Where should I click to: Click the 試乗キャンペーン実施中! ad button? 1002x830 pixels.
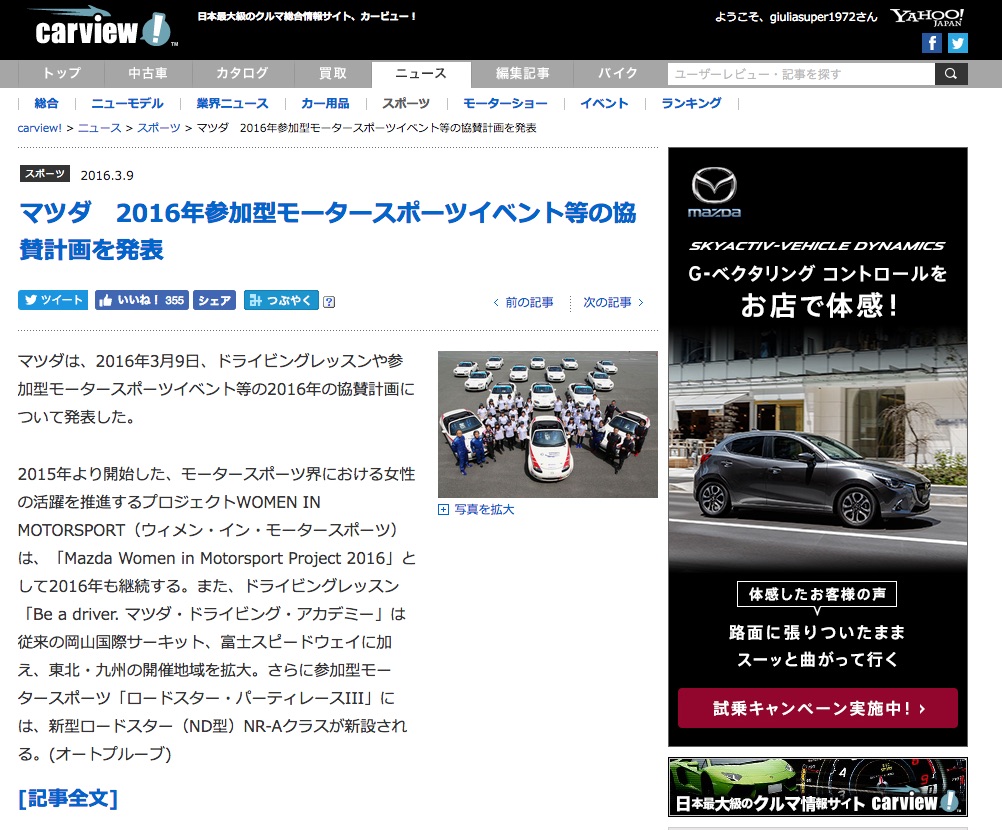(x=818, y=708)
